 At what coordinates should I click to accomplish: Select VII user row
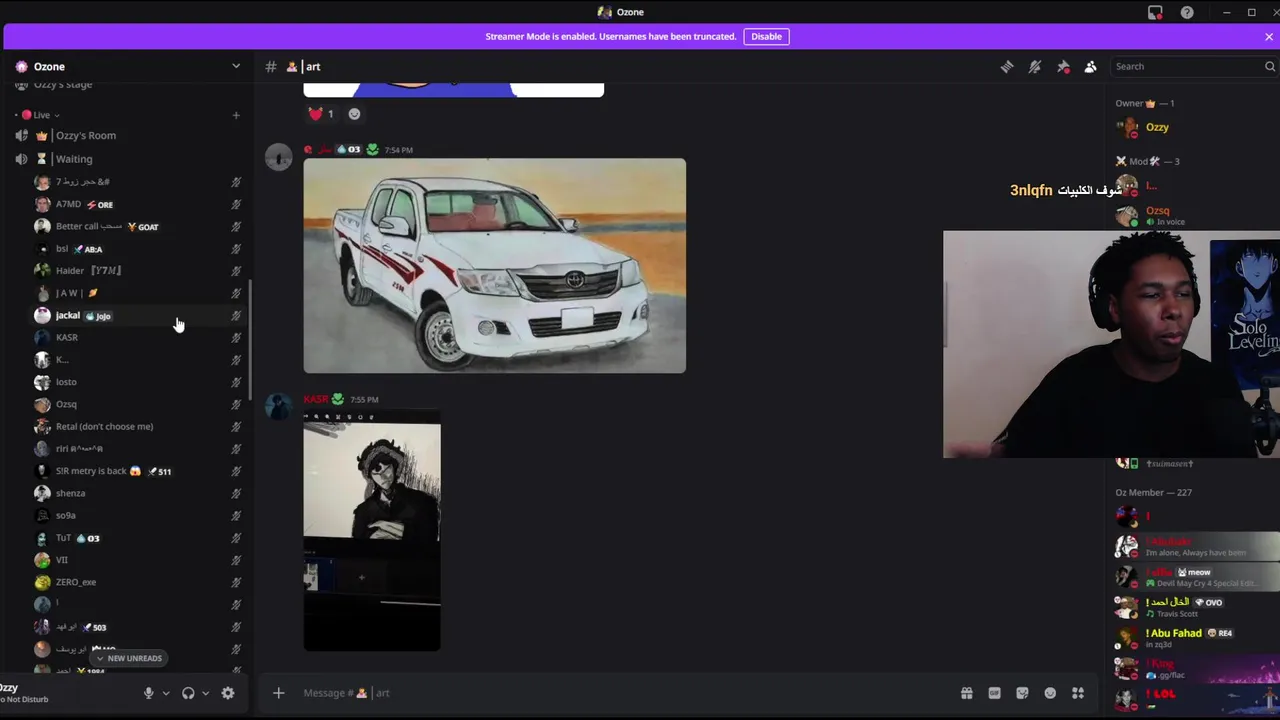pyautogui.click(x=138, y=560)
